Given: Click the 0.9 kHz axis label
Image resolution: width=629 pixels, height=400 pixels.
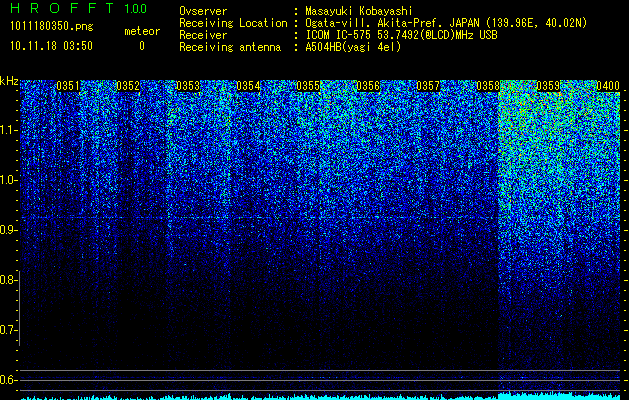Looking at the screenshot, I should click(9, 230).
